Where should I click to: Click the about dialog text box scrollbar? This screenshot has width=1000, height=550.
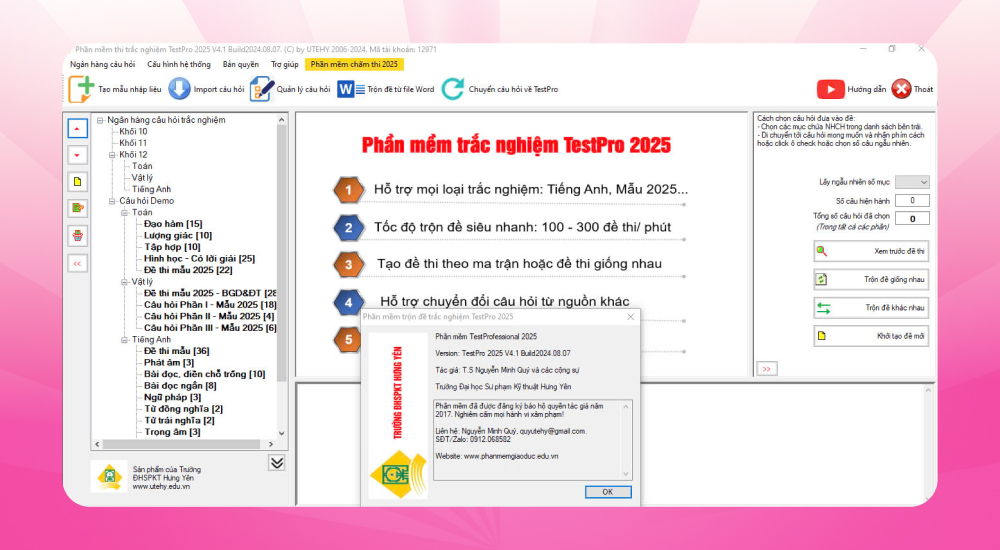tap(626, 440)
